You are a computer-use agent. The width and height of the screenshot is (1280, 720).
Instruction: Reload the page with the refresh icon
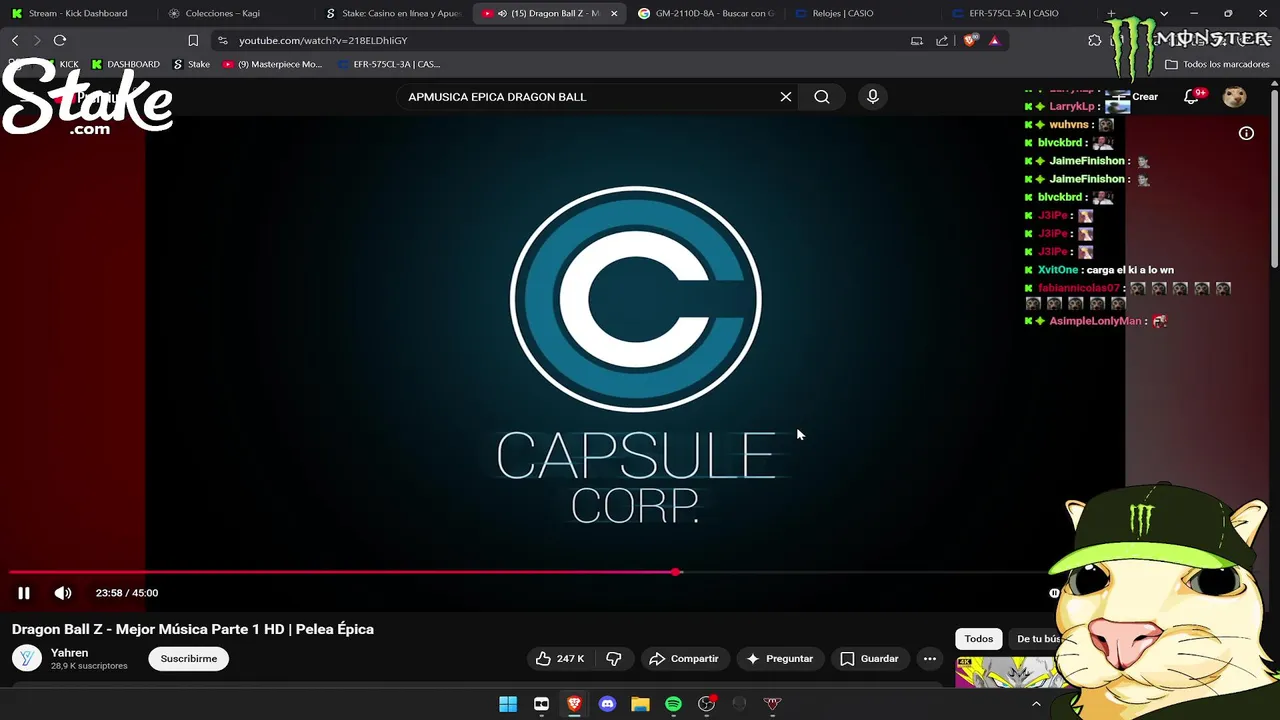tap(60, 40)
